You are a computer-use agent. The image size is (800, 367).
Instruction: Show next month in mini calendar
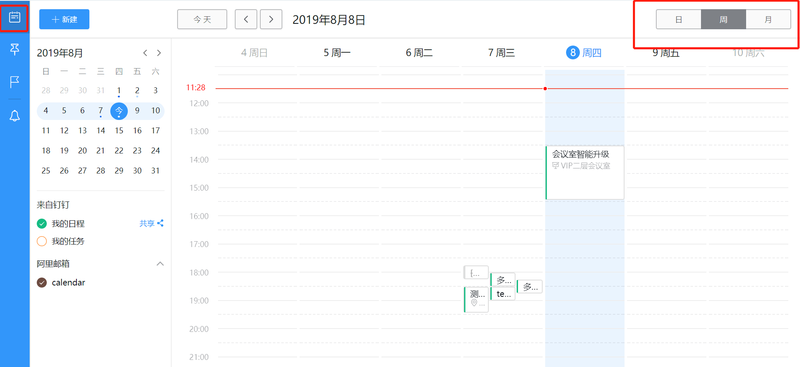click(x=159, y=53)
